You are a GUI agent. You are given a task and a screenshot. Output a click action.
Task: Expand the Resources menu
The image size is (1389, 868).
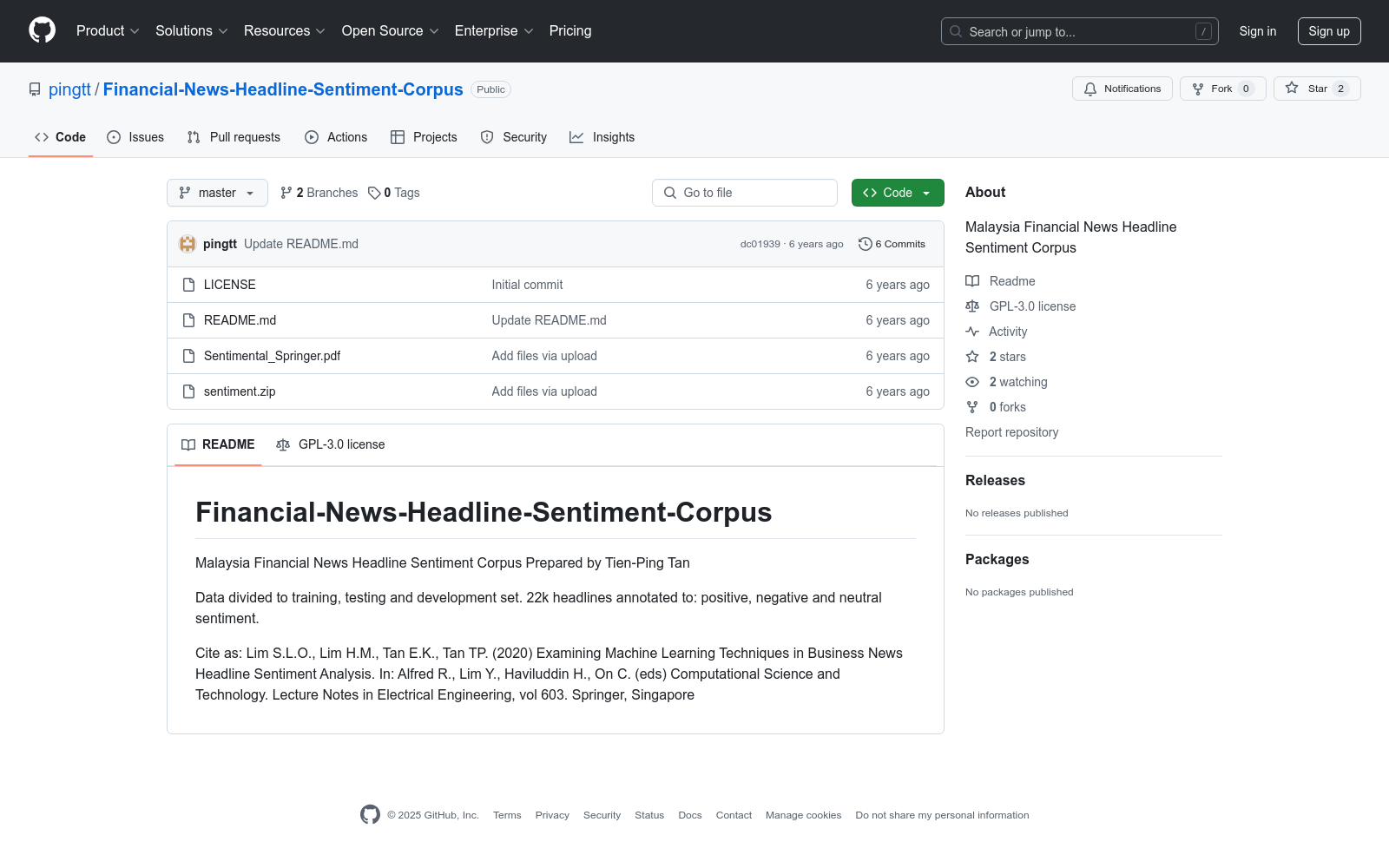click(x=285, y=30)
